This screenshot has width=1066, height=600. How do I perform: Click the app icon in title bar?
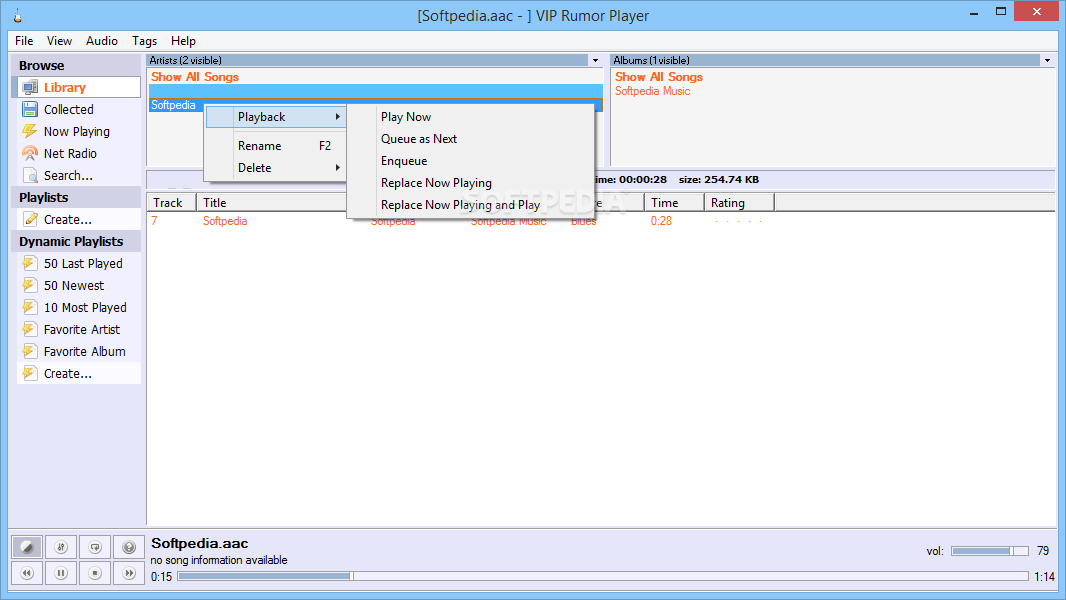(x=18, y=16)
